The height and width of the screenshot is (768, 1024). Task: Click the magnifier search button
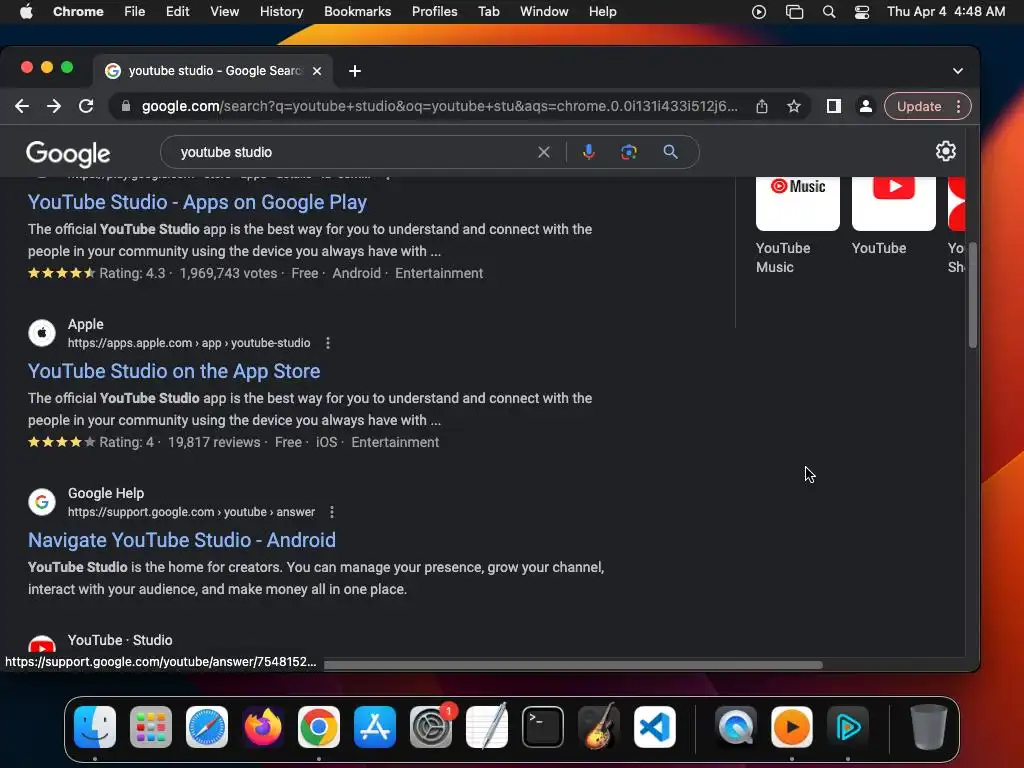(x=670, y=152)
